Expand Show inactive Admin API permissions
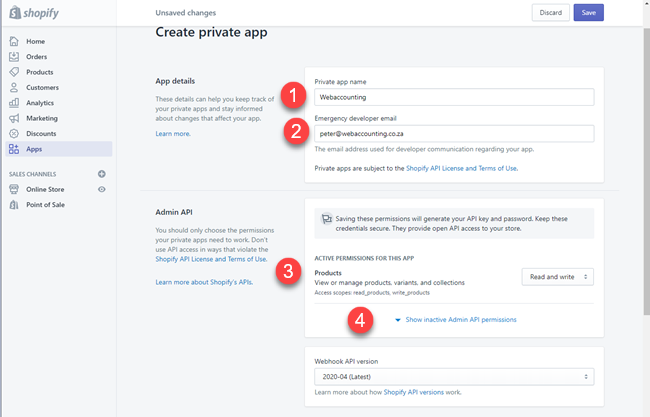 coord(460,320)
